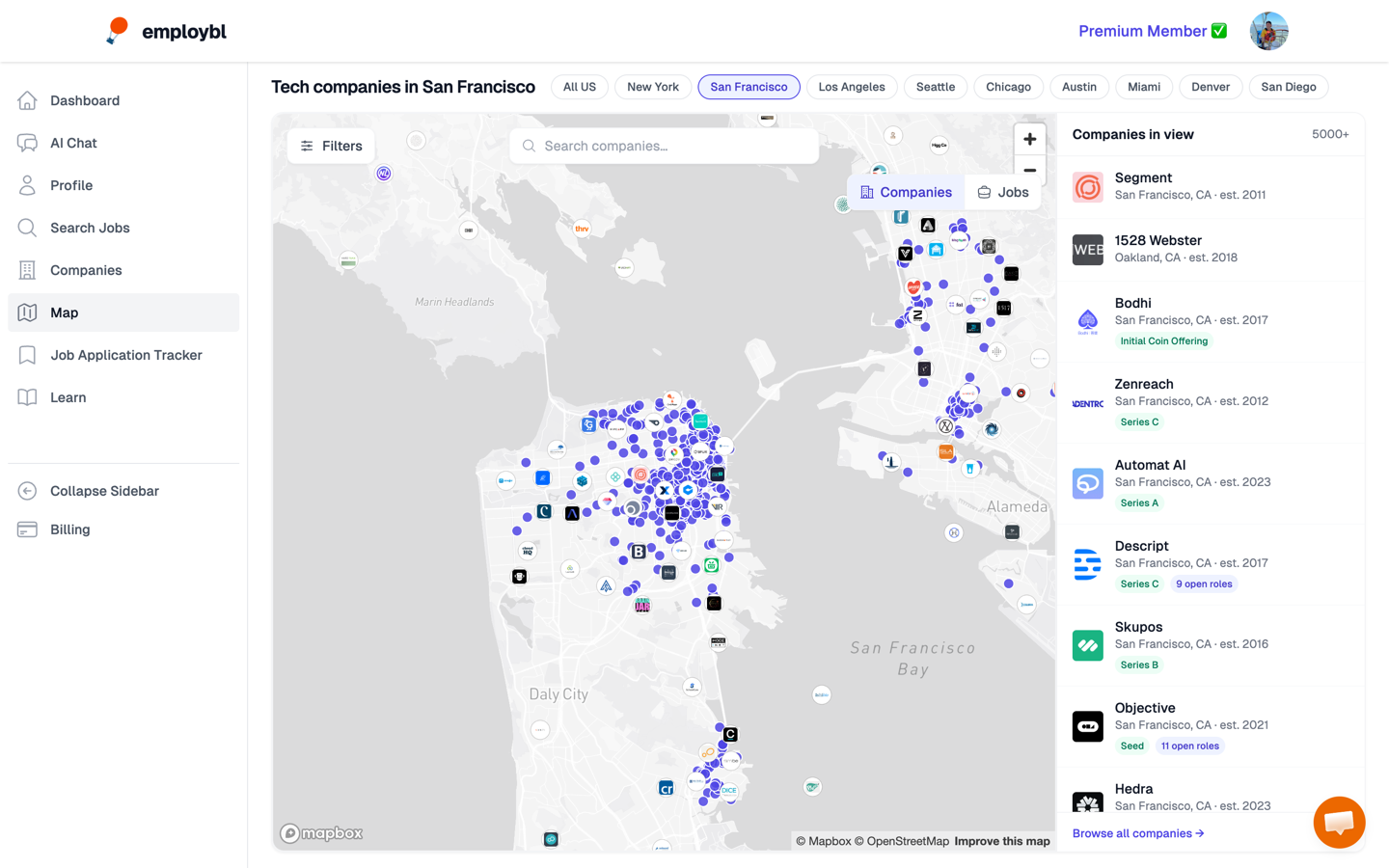Click the employbl logo
Screen dimensions: 1389x868
click(166, 31)
